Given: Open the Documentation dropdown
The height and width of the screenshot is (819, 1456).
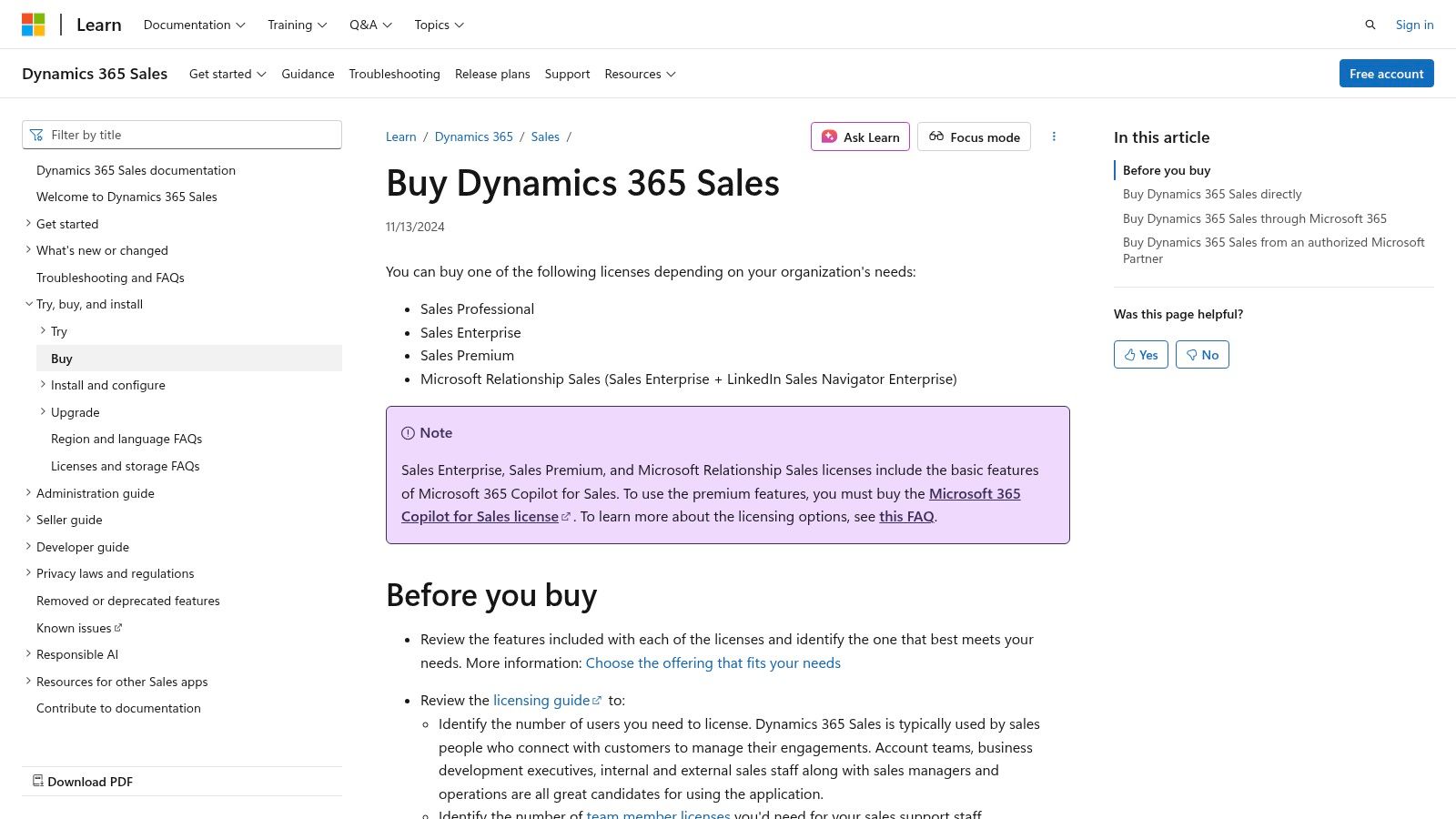Looking at the screenshot, I should [193, 25].
